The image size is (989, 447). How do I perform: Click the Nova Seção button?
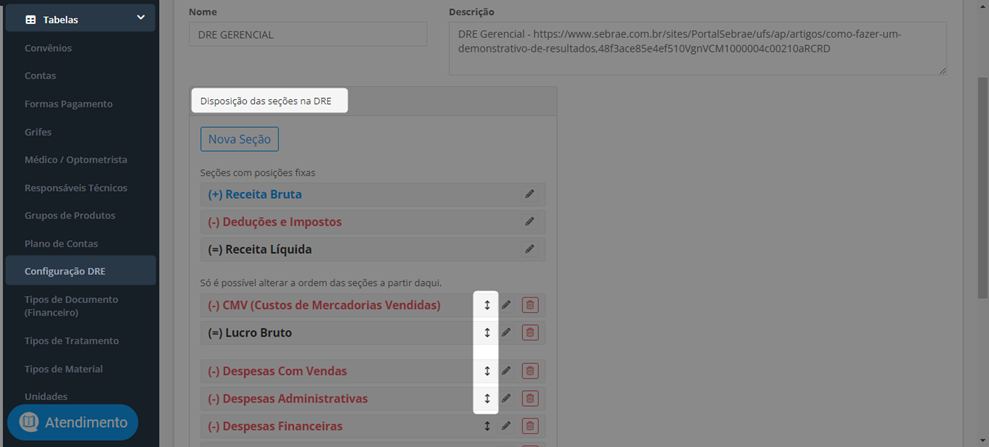(x=240, y=139)
